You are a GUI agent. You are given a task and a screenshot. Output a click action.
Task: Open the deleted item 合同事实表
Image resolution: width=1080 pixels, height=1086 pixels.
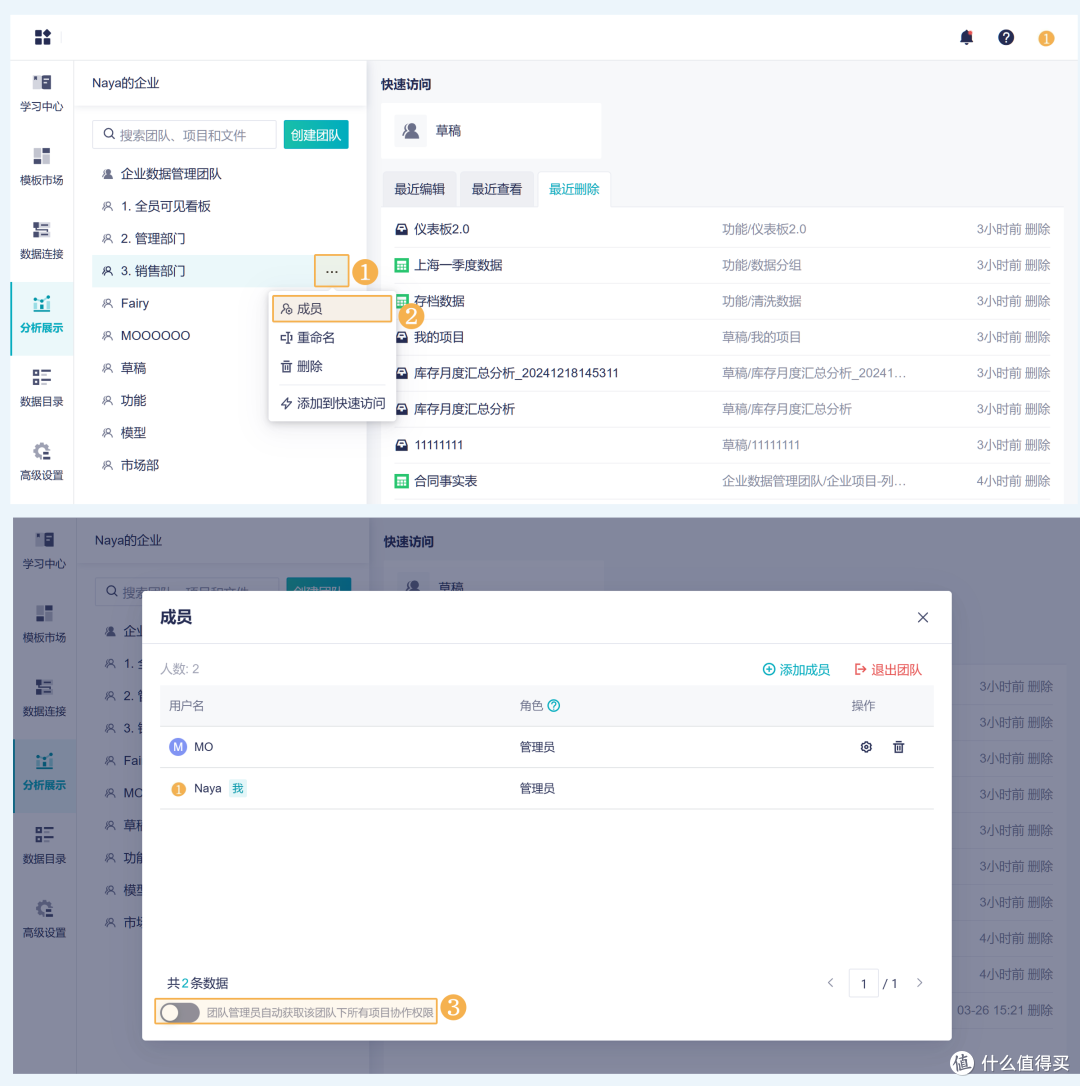pyautogui.click(x=445, y=481)
